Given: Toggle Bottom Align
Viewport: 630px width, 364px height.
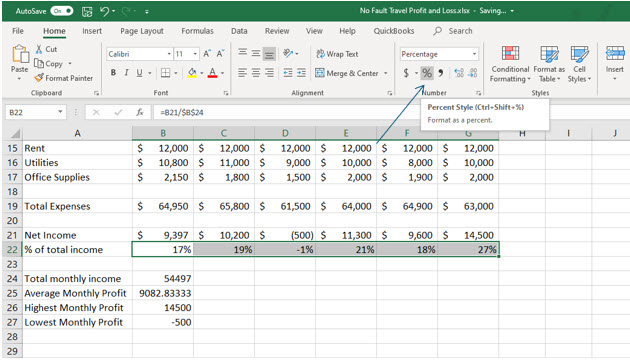Looking at the screenshot, I should (x=269, y=53).
